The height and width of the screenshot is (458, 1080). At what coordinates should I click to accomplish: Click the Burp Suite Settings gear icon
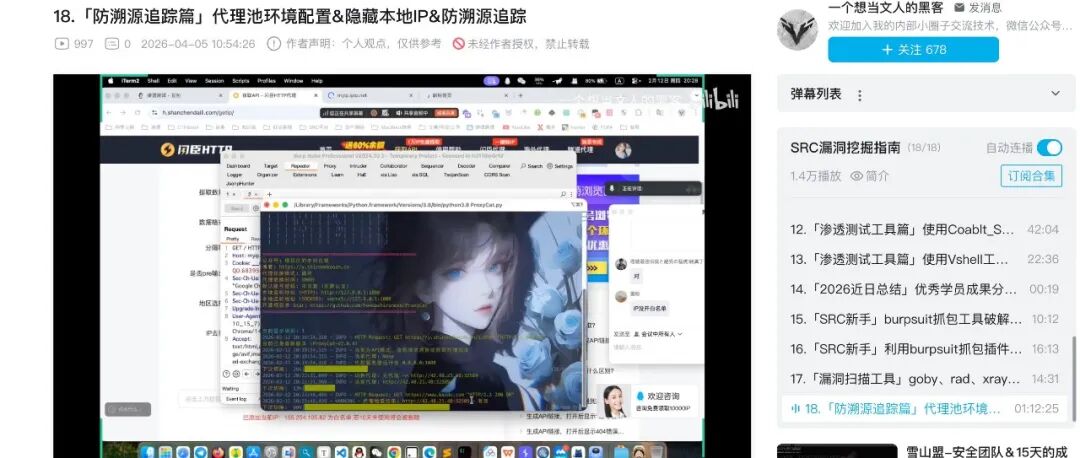[x=550, y=166]
